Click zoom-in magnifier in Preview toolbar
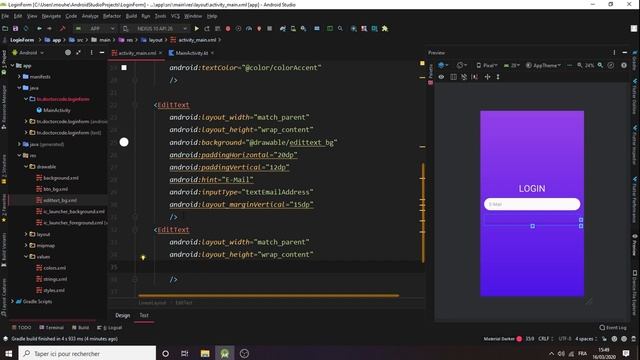 pos(600,65)
